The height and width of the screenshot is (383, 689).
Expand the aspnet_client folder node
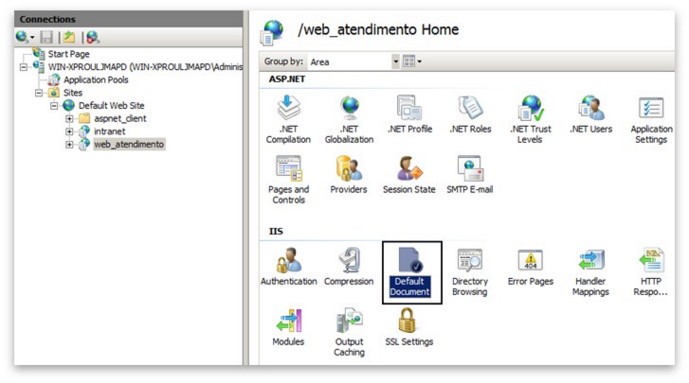(69, 119)
